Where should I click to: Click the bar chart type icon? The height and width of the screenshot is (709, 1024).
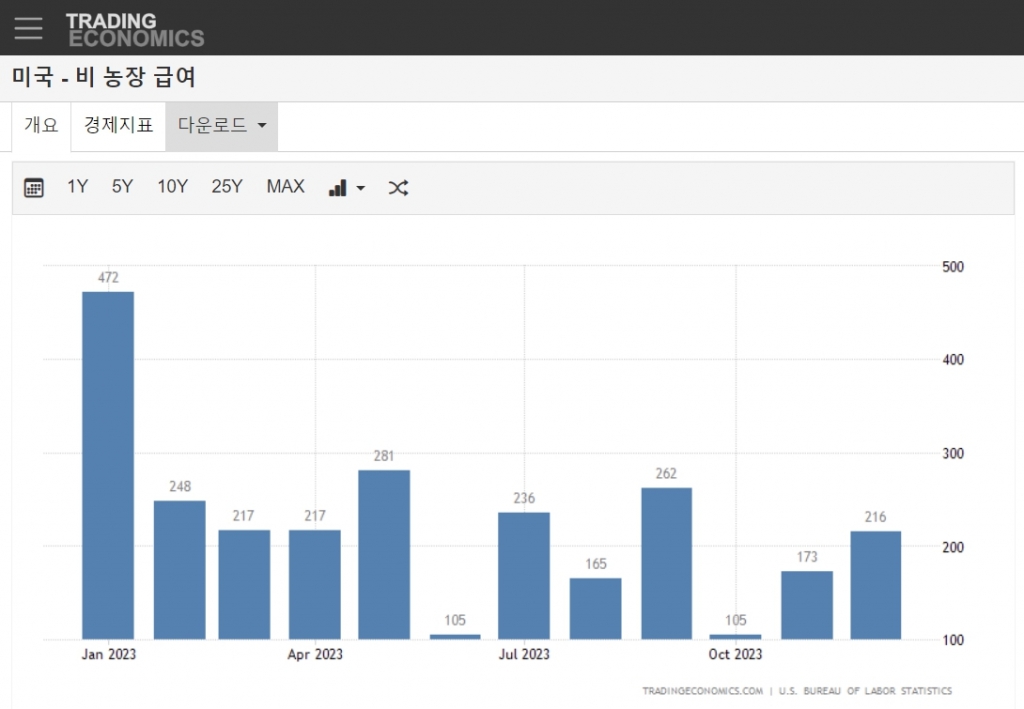click(338, 188)
